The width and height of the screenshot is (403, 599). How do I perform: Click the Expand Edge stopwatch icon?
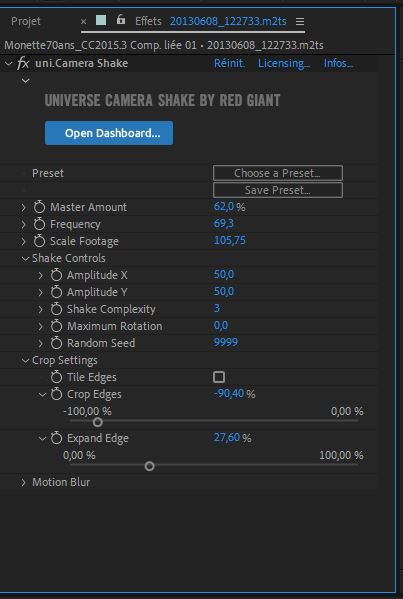pos(56,438)
